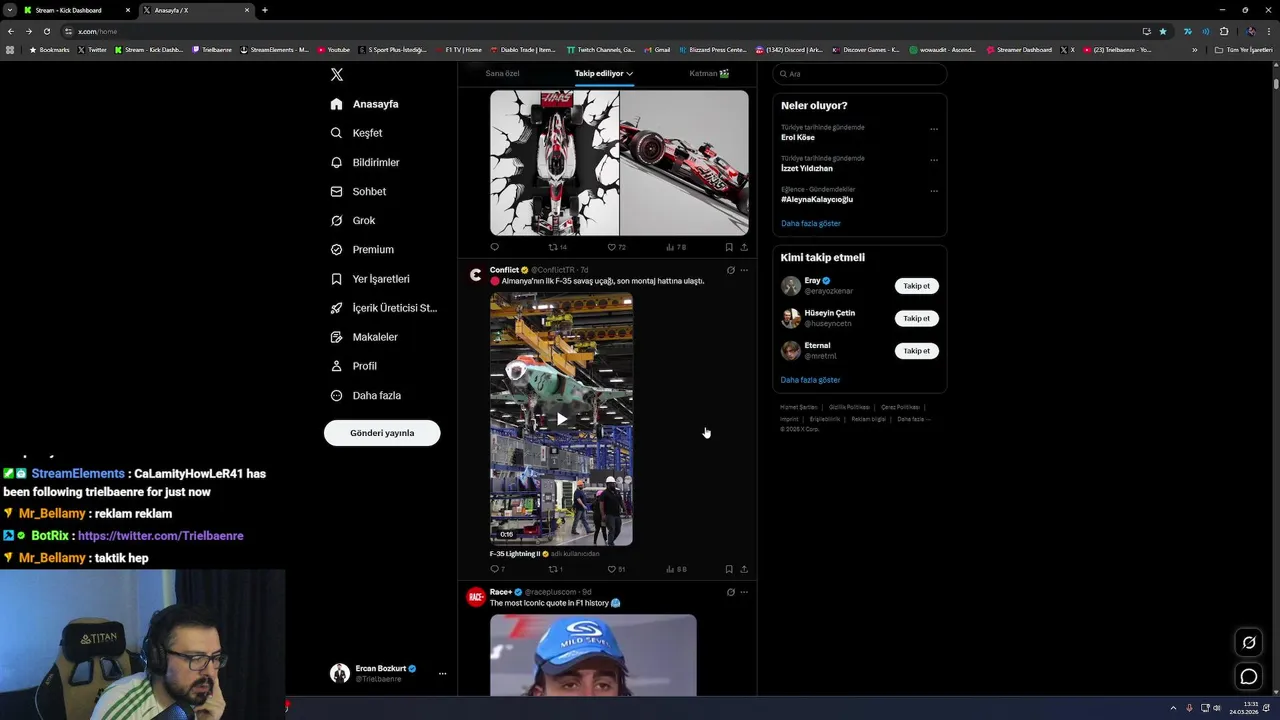This screenshot has width=1280, height=720.
Task: Follow Hüseyin Çetin with Takip et
Action: [x=917, y=318]
